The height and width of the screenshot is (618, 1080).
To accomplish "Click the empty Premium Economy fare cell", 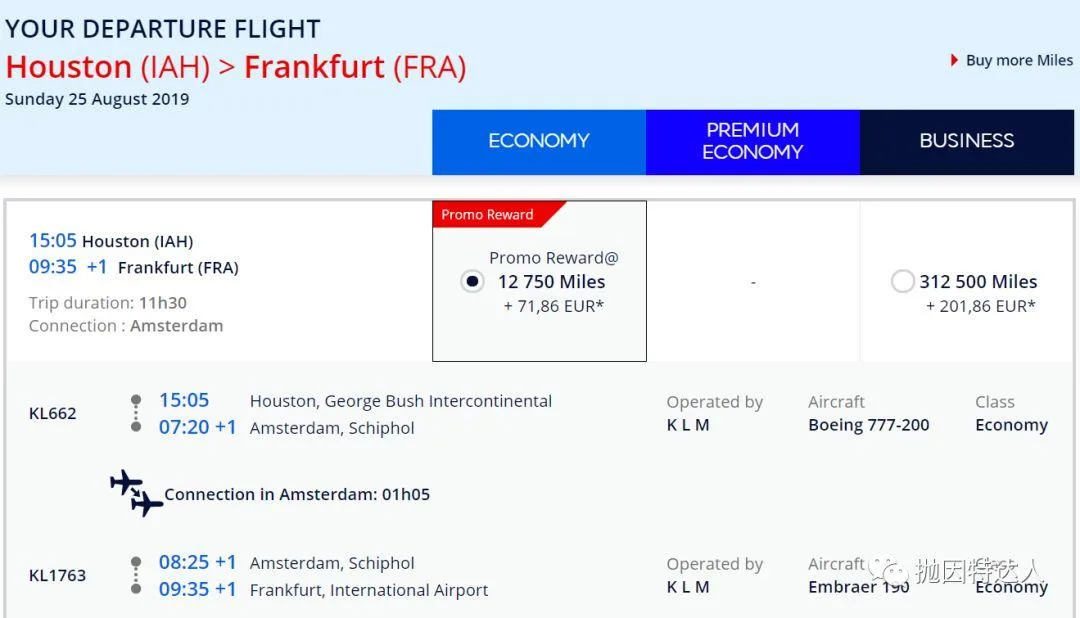I will [x=753, y=282].
